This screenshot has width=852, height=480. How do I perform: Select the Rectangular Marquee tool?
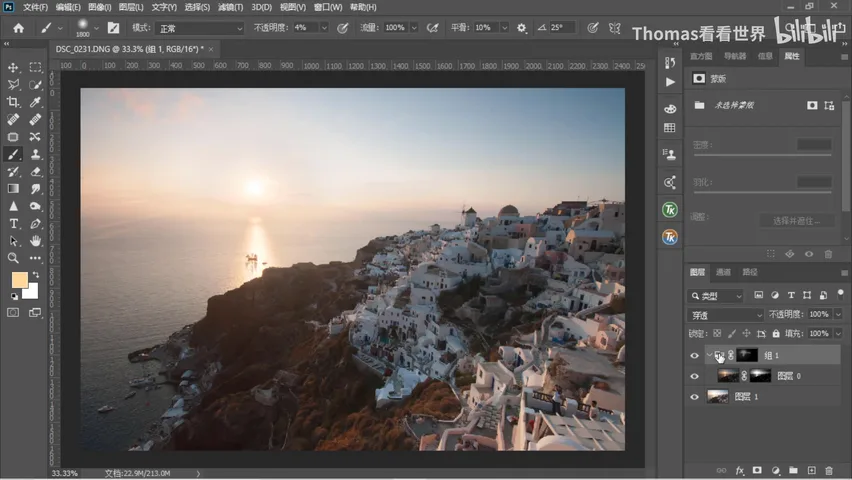point(35,67)
